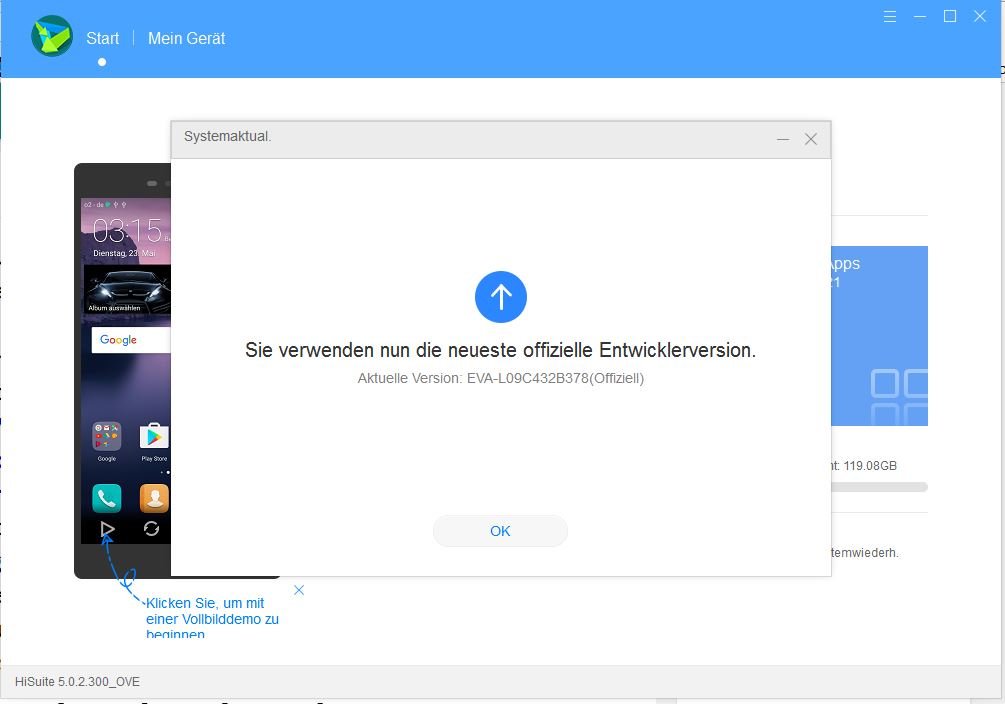This screenshot has height=704, width=1005.
Task: Open the HiSuite hamburger menu
Action: [x=890, y=17]
